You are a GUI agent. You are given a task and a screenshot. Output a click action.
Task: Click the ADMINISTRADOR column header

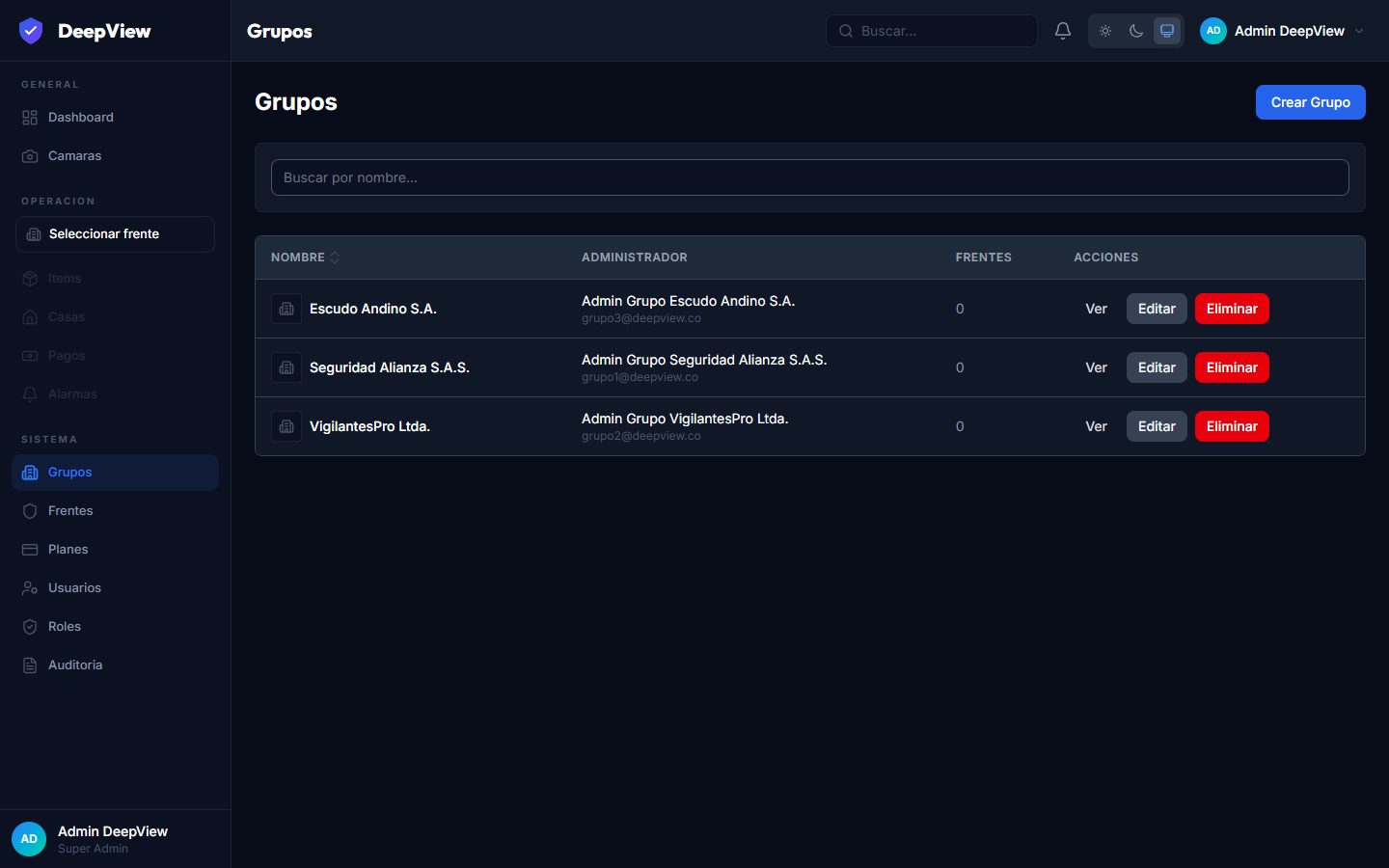(x=635, y=258)
